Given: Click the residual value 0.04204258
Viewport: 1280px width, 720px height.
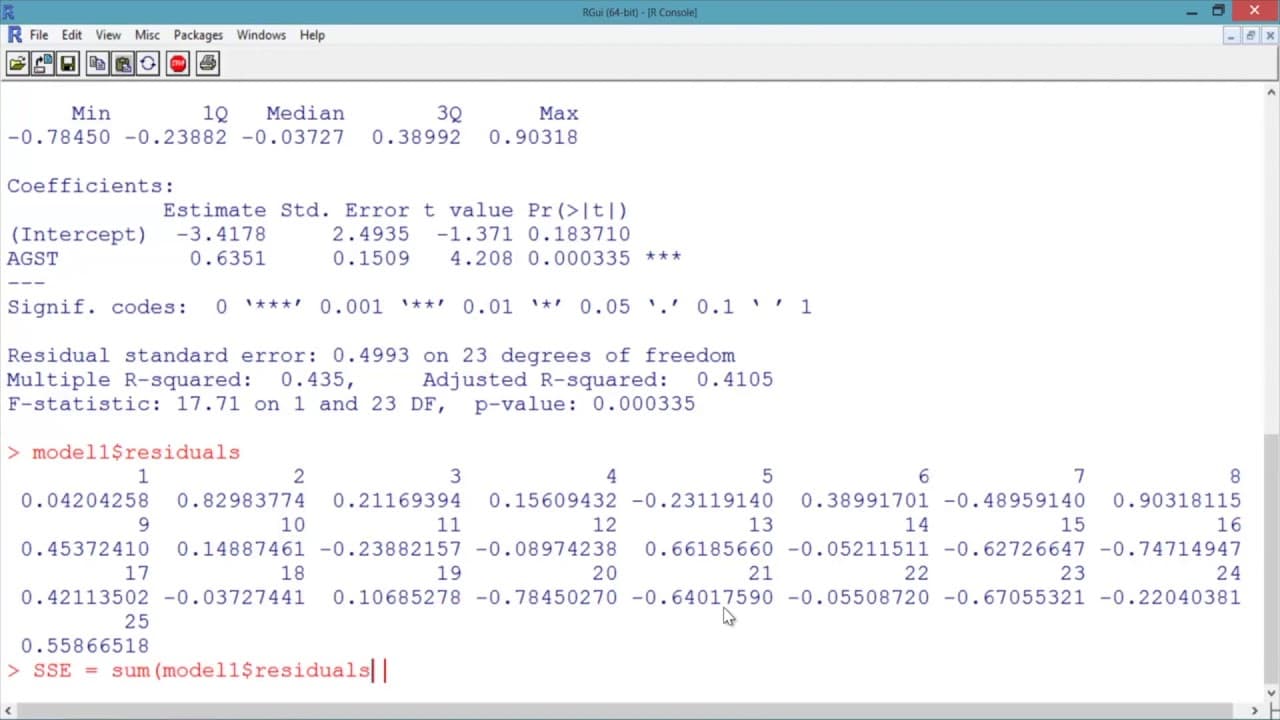Looking at the screenshot, I should click(85, 501).
